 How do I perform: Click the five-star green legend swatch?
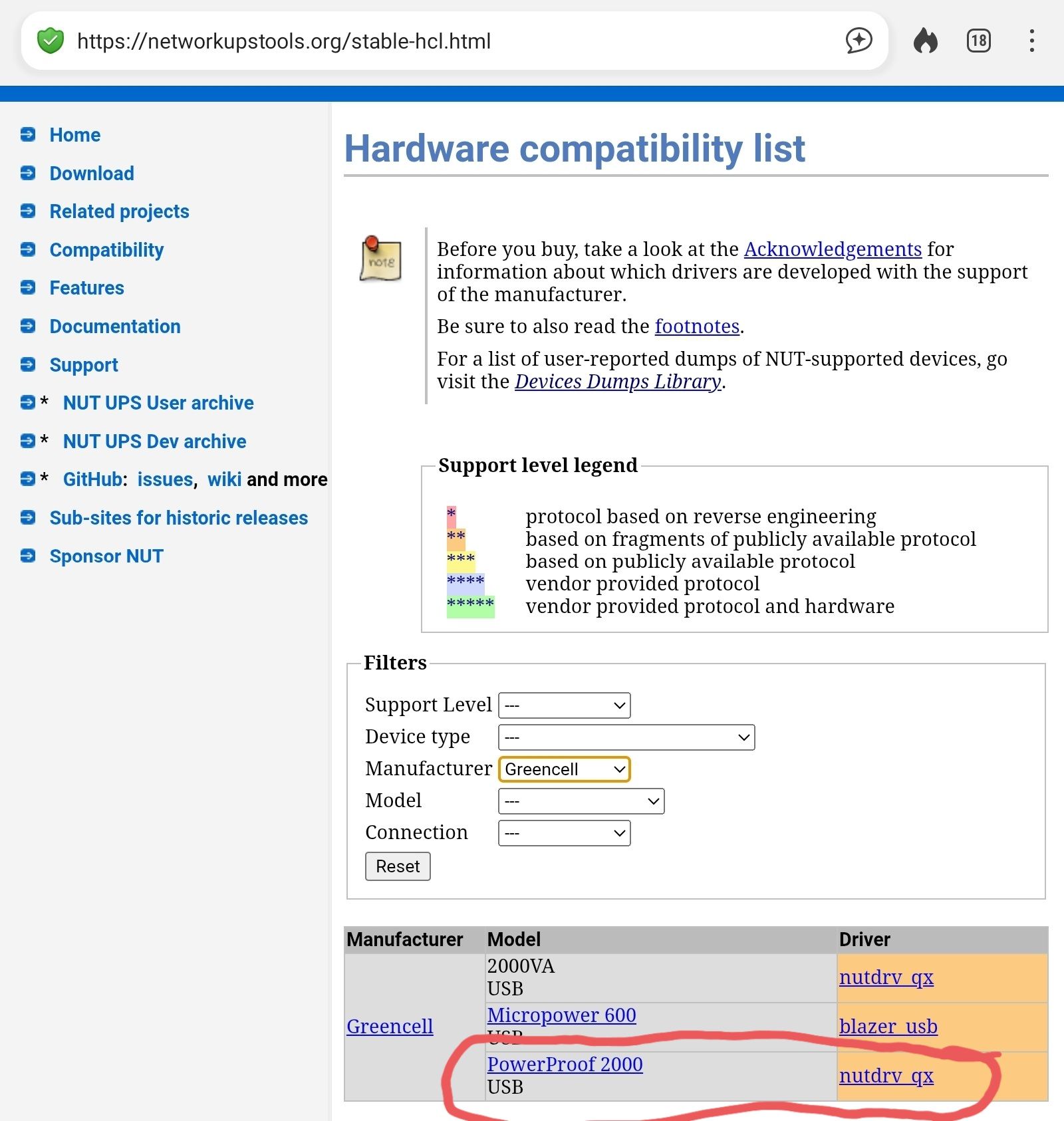coord(471,606)
